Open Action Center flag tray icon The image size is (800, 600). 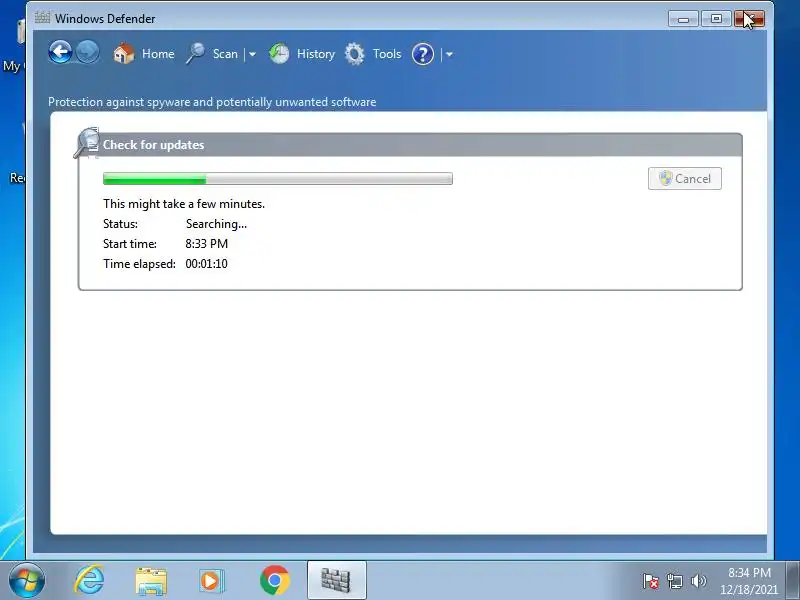(651, 581)
